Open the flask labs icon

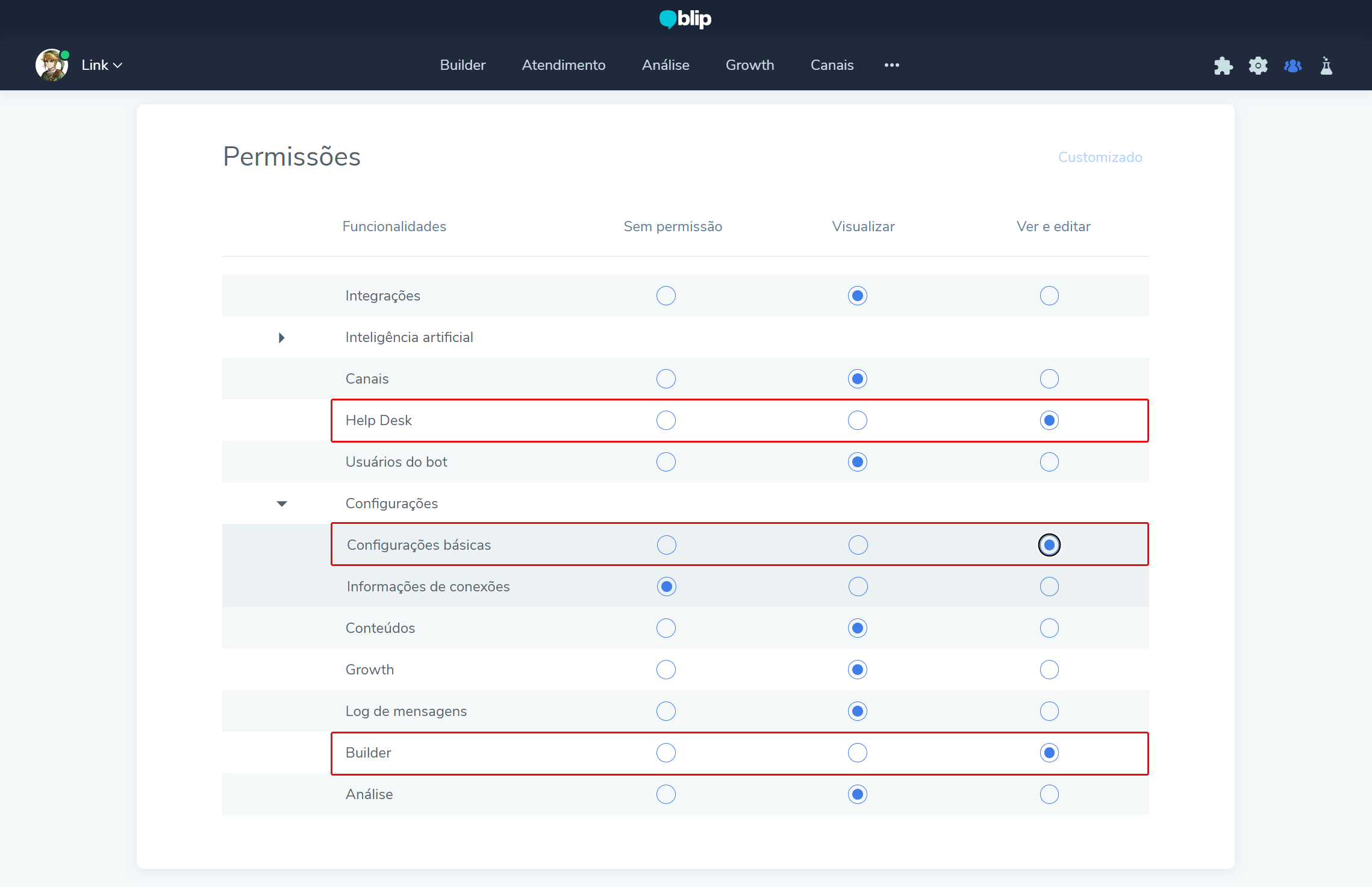coord(1326,66)
